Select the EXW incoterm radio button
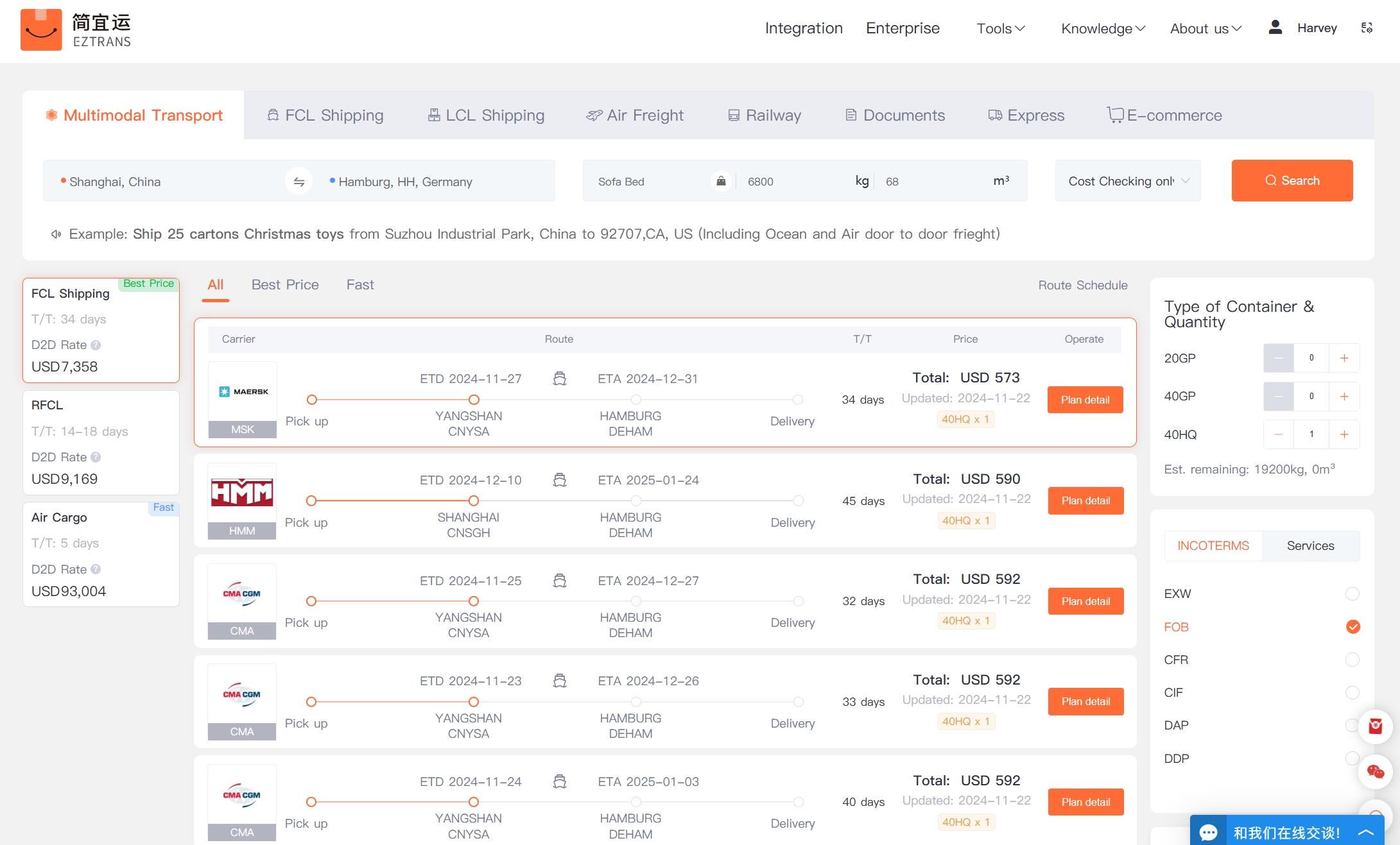Image resolution: width=1400 pixels, height=845 pixels. pos(1352,593)
